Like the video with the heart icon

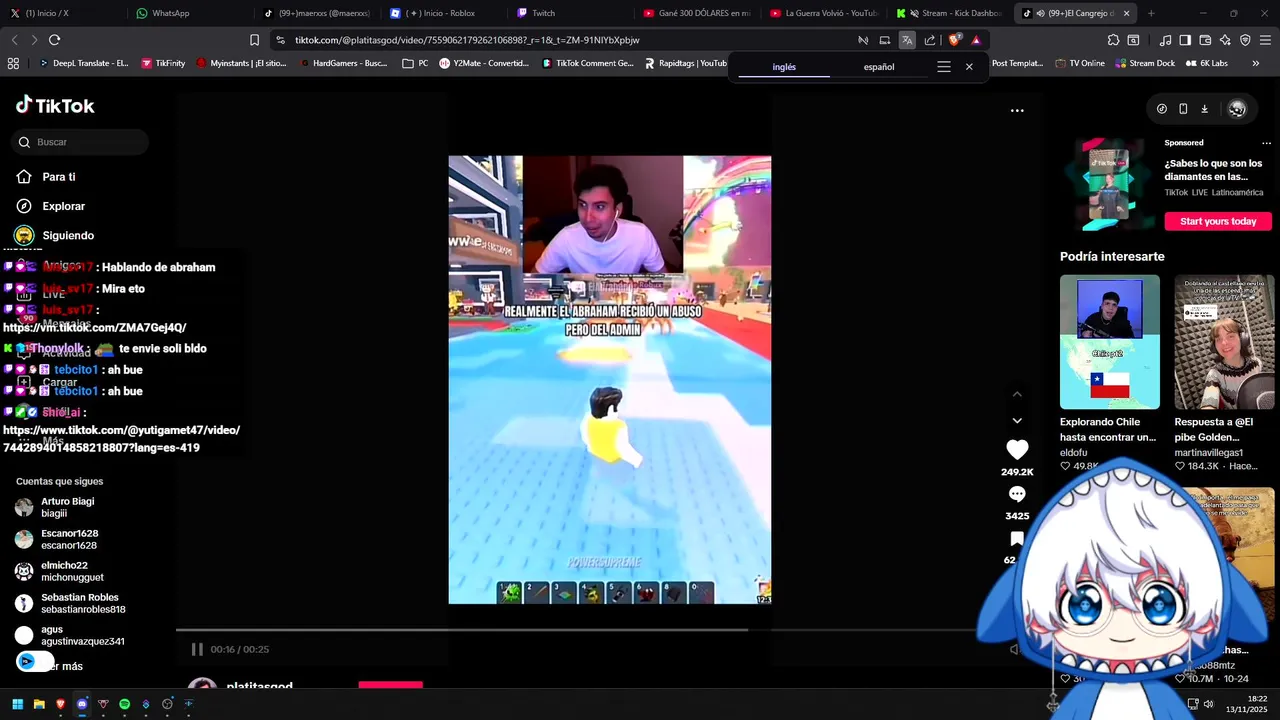(1017, 450)
